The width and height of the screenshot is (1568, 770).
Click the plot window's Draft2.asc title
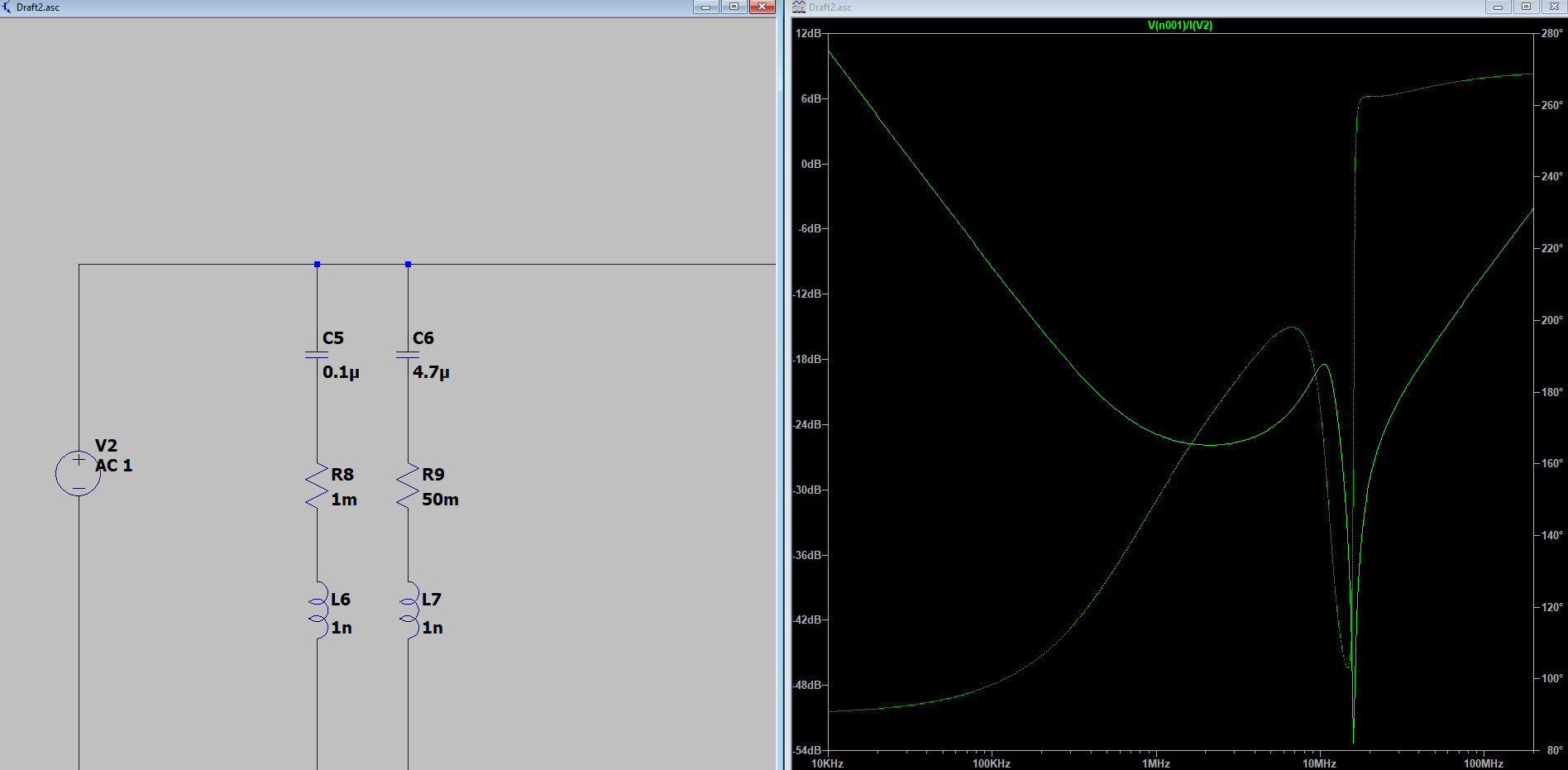[x=830, y=7]
